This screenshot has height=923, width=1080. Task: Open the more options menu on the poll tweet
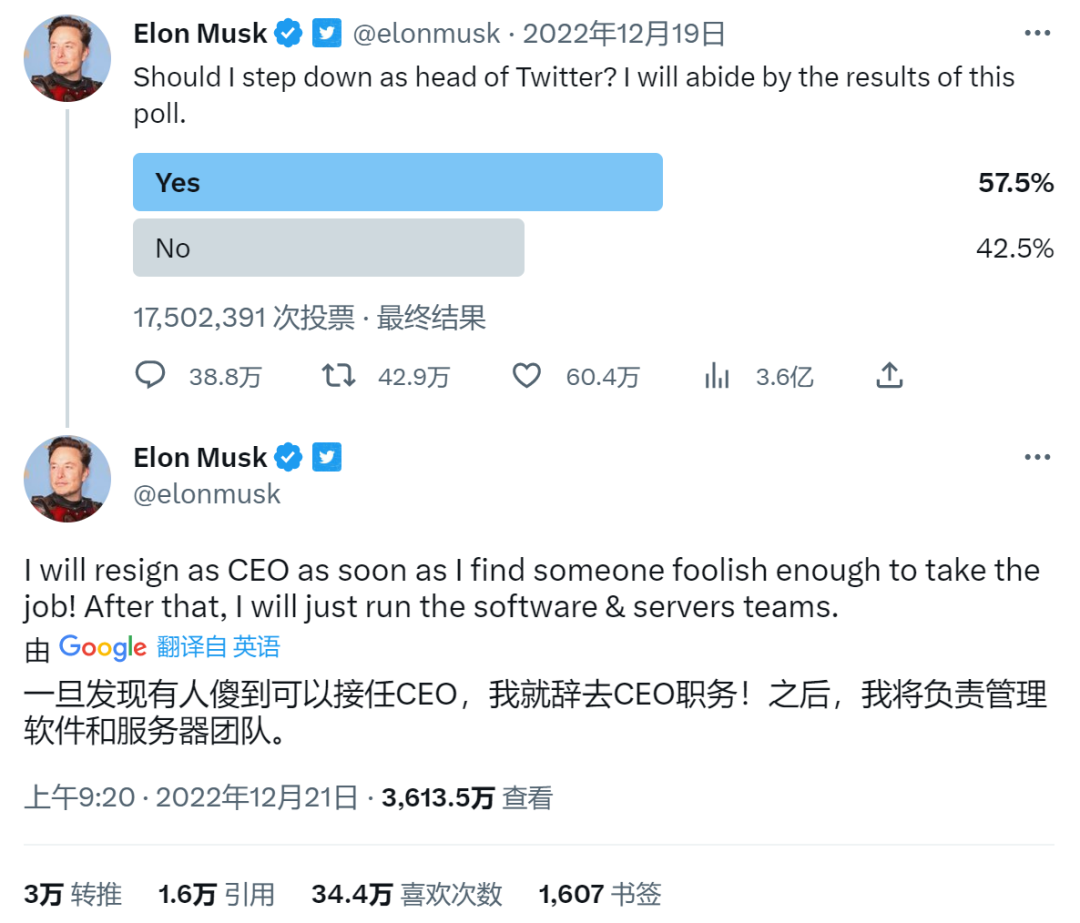click(1038, 33)
